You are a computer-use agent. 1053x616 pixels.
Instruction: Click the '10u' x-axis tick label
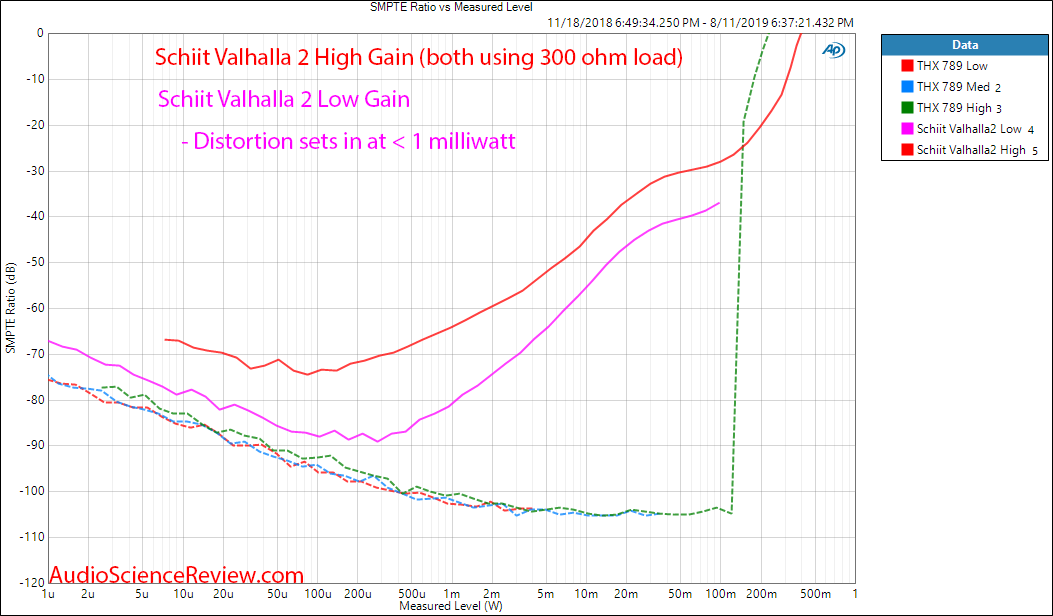tap(183, 595)
